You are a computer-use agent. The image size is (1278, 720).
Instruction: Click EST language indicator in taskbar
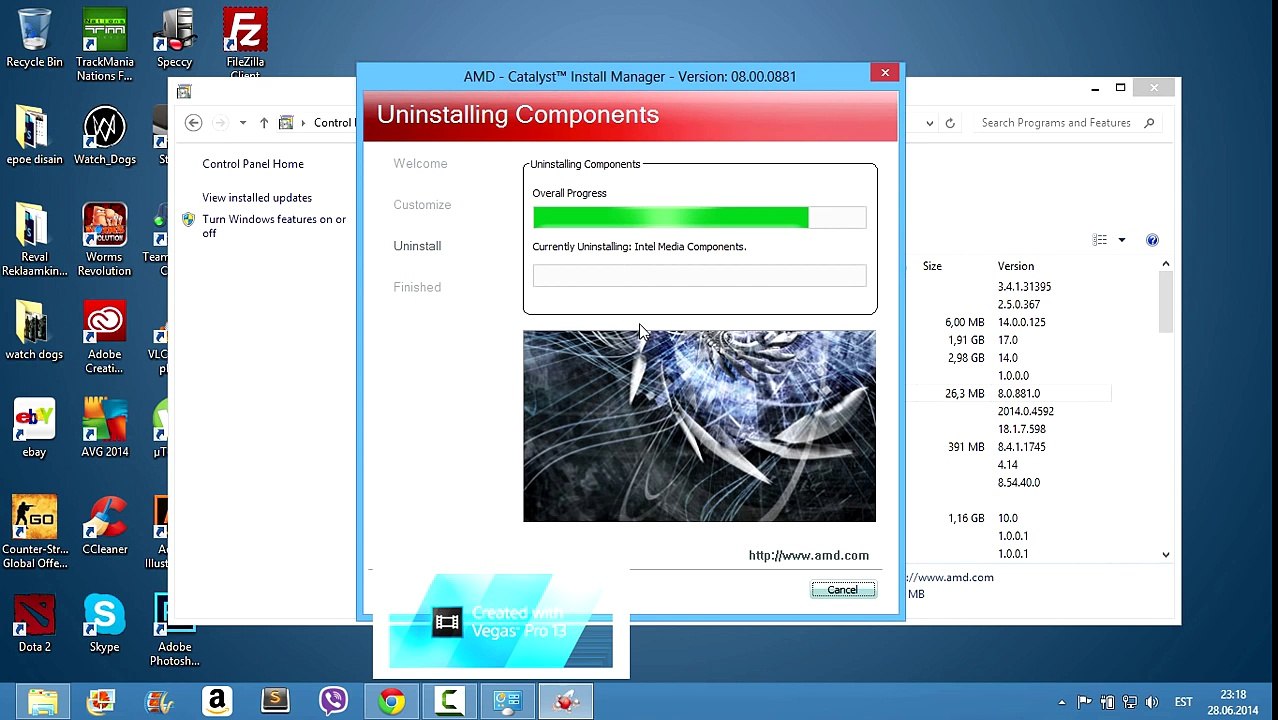point(1183,702)
